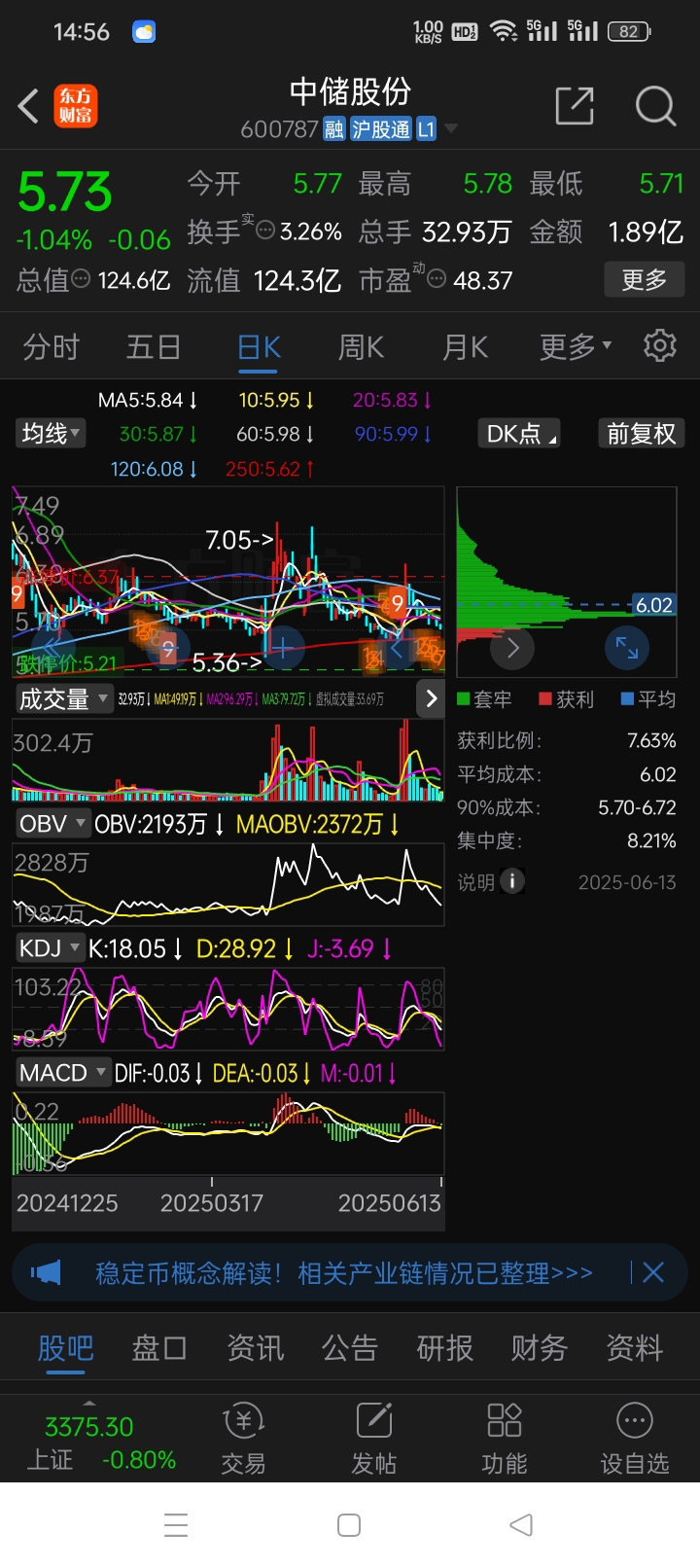The height and width of the screenshot is (1568, 700).
Task: Open KDJ indicator dropdown
Action: (x=50, y=948)
